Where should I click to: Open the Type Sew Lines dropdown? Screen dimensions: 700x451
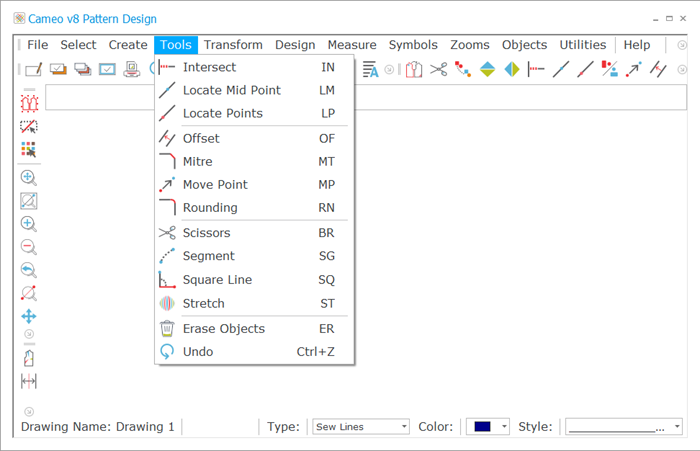click(x=360, y=427)
